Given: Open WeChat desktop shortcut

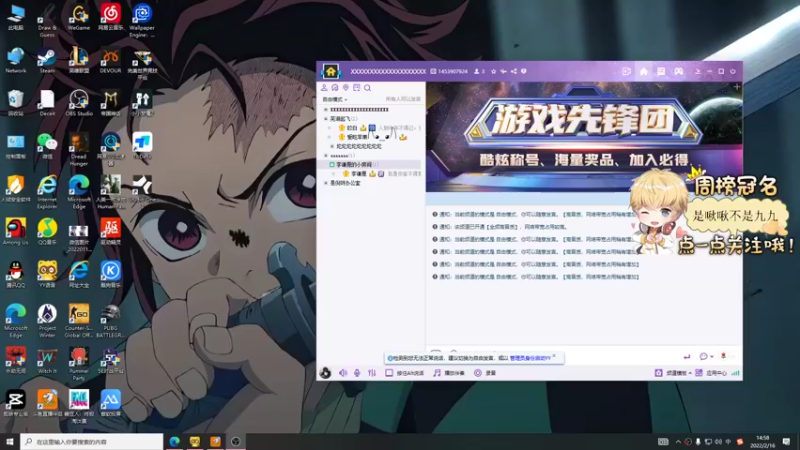Looking at the screenshot, I should click(47, 146).
